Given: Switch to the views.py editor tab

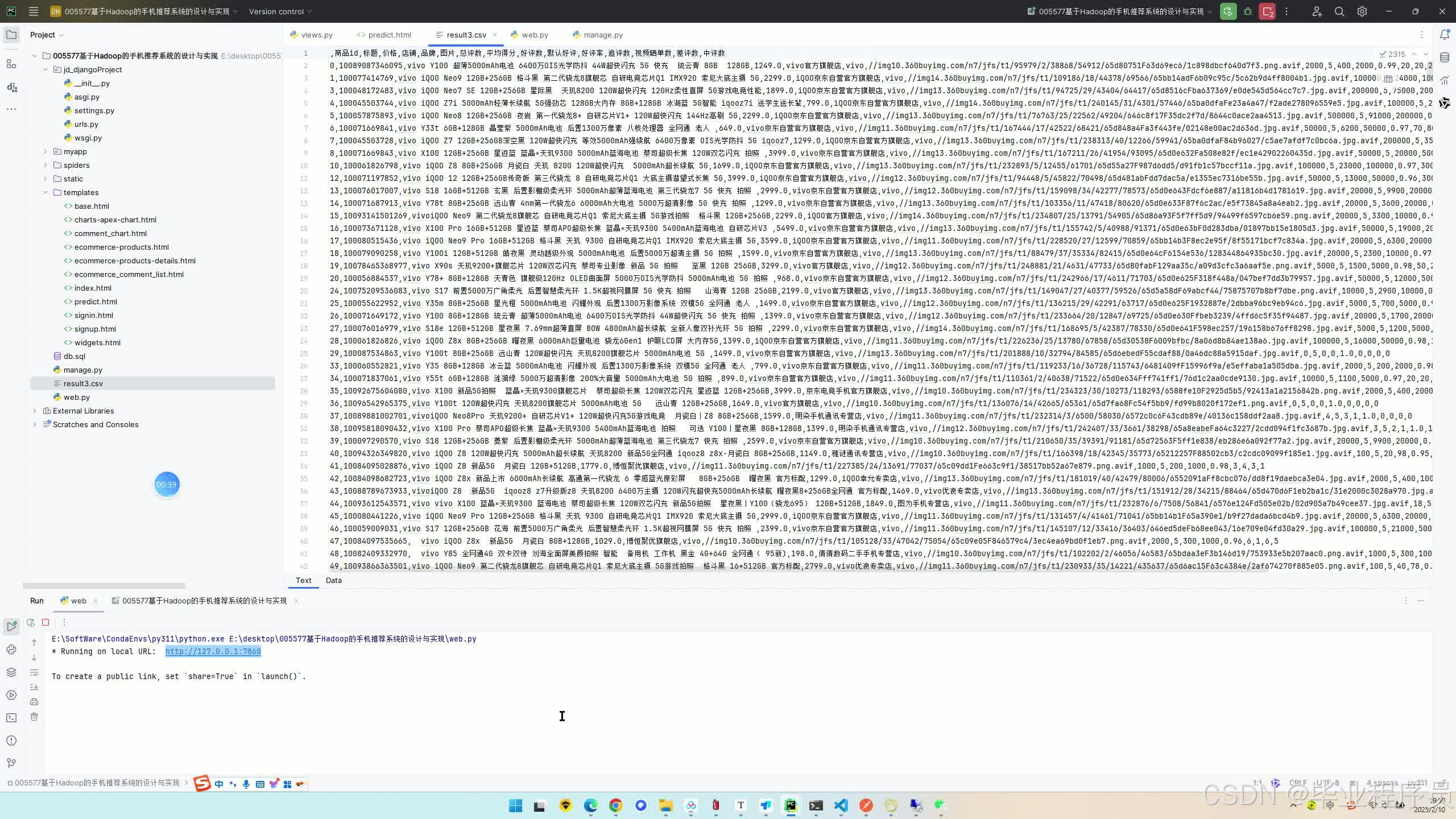Looking at the screenshot, I should [311, 35].
